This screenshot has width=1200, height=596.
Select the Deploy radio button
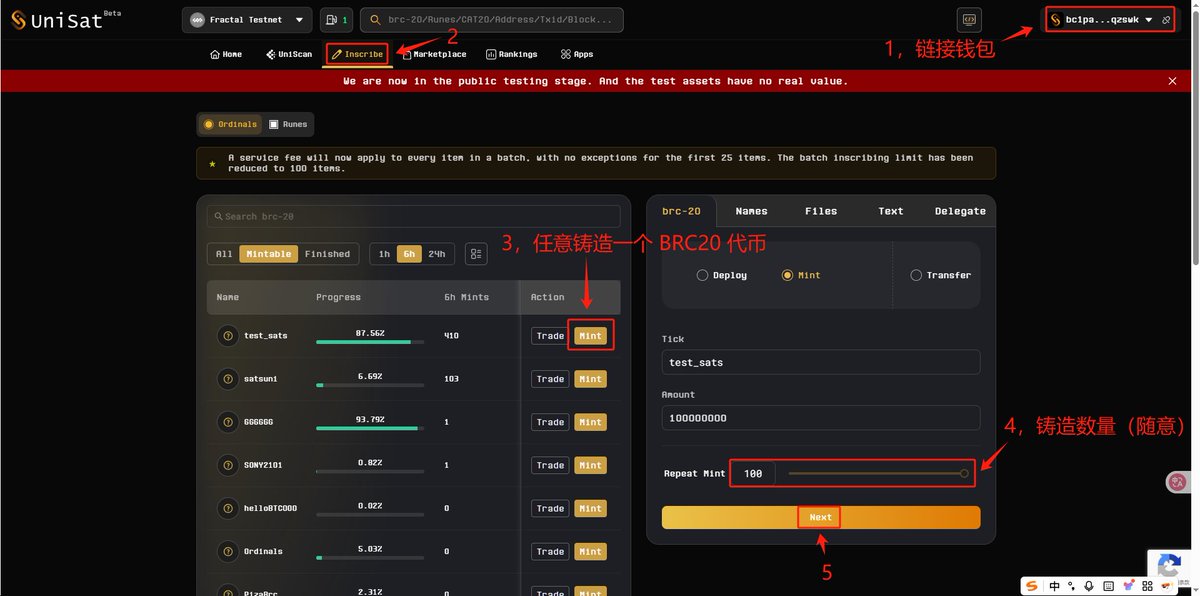[702, 275]
